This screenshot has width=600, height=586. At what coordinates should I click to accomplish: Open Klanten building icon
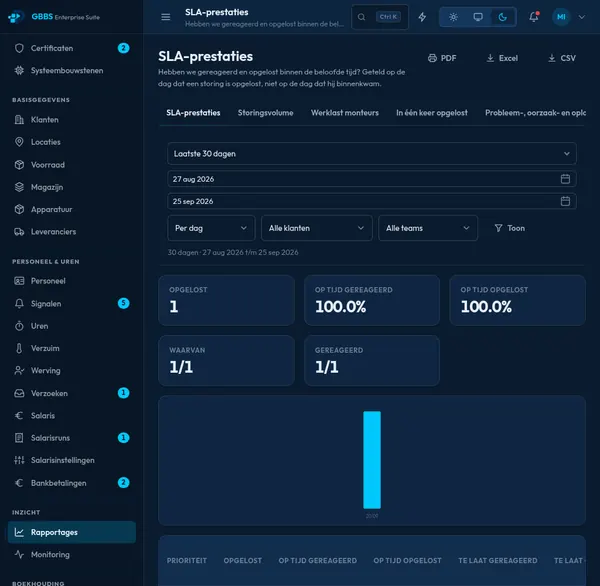(19, 120)
